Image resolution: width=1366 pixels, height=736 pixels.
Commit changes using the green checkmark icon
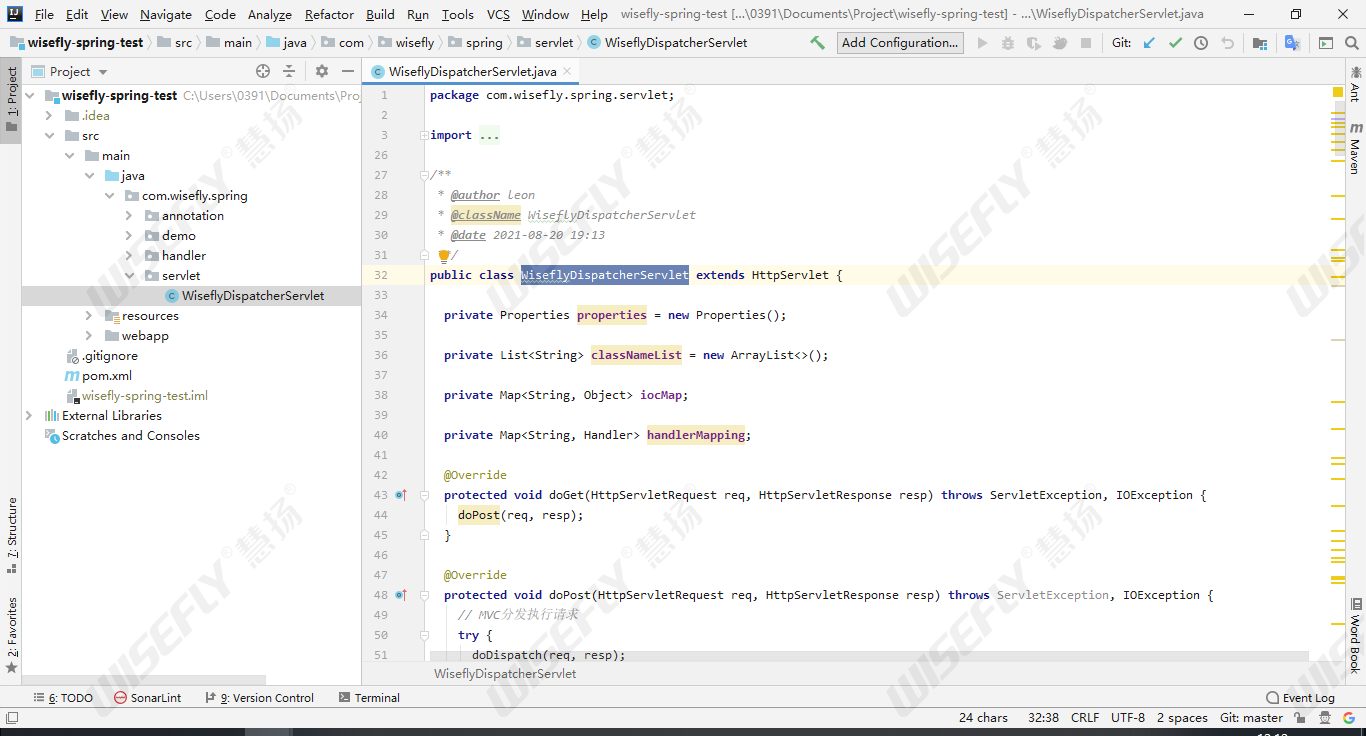tap(1175, 43)
